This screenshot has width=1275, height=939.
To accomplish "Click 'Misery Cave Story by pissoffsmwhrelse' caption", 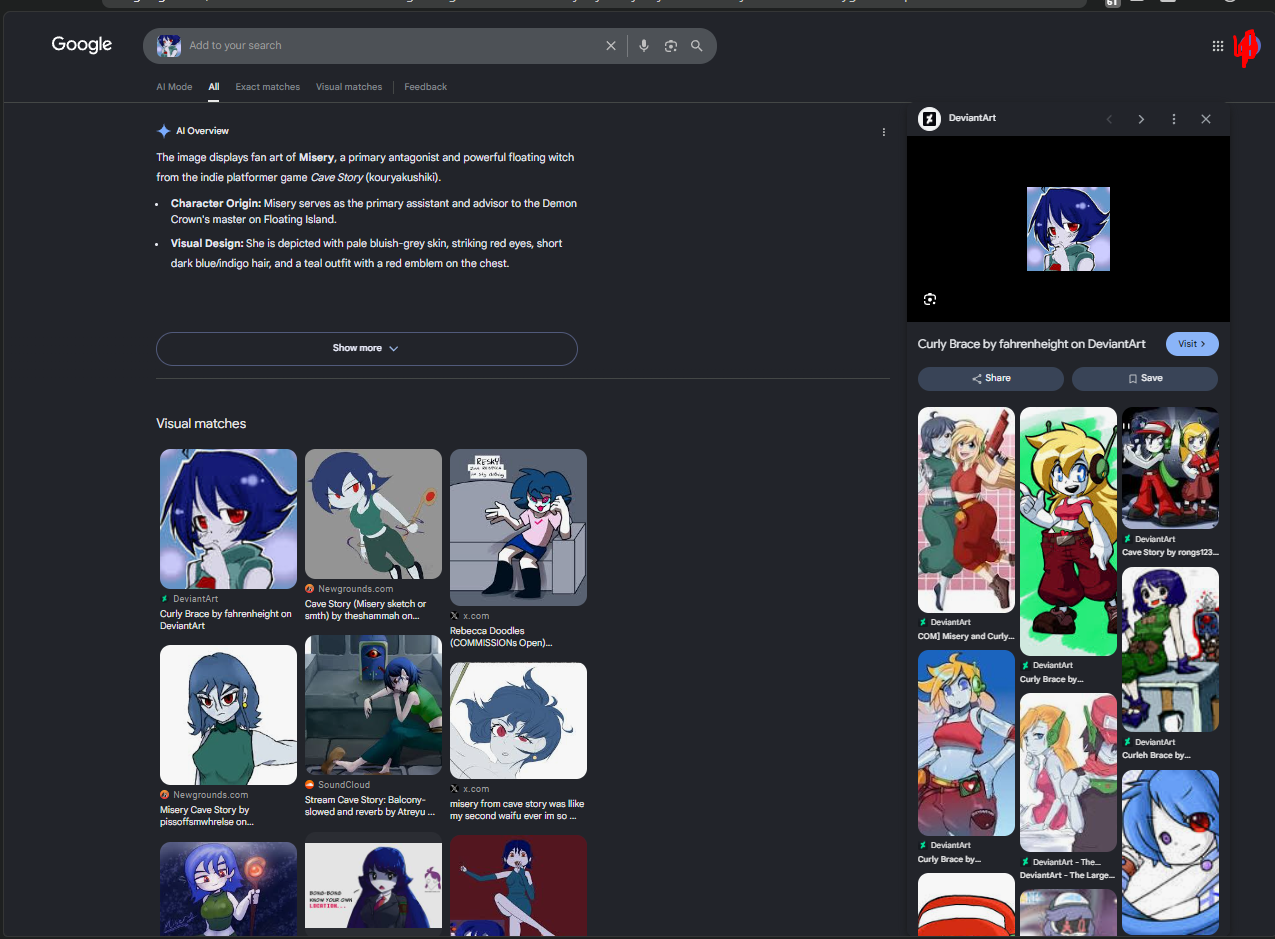I will click(207, 816).
